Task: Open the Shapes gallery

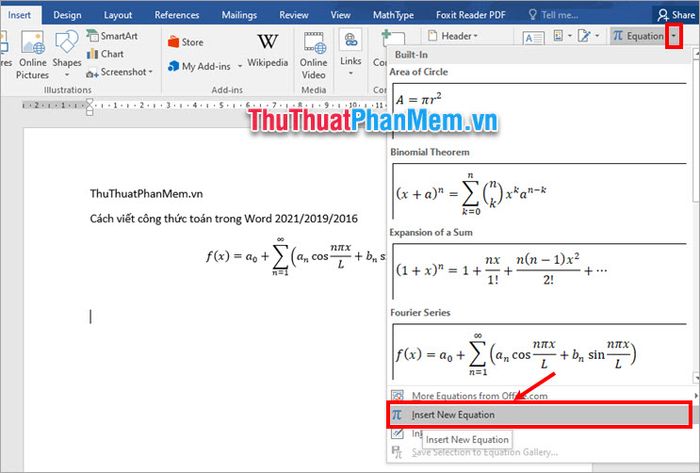Action: [x=67, y=54]
